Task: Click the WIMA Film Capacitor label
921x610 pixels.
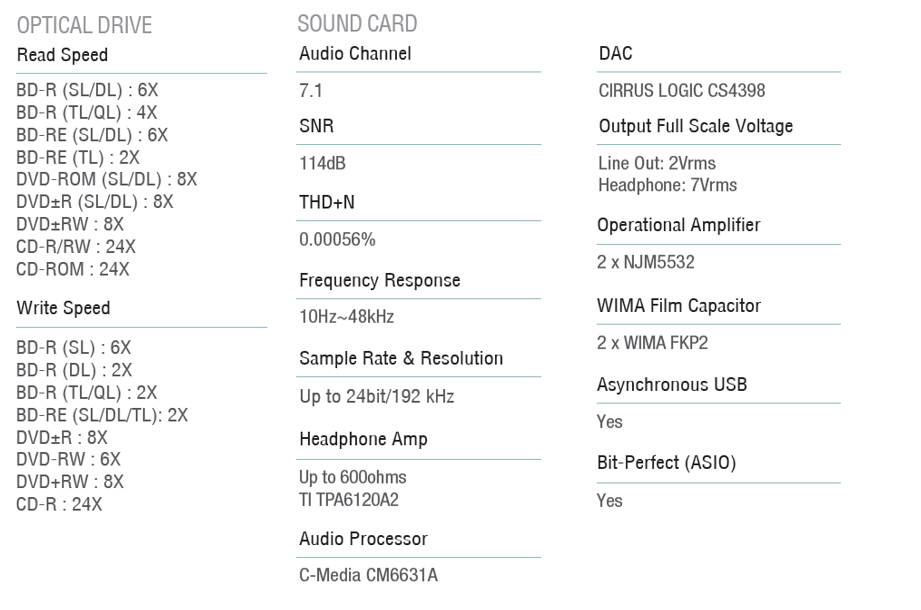Action: pos(679,305)
